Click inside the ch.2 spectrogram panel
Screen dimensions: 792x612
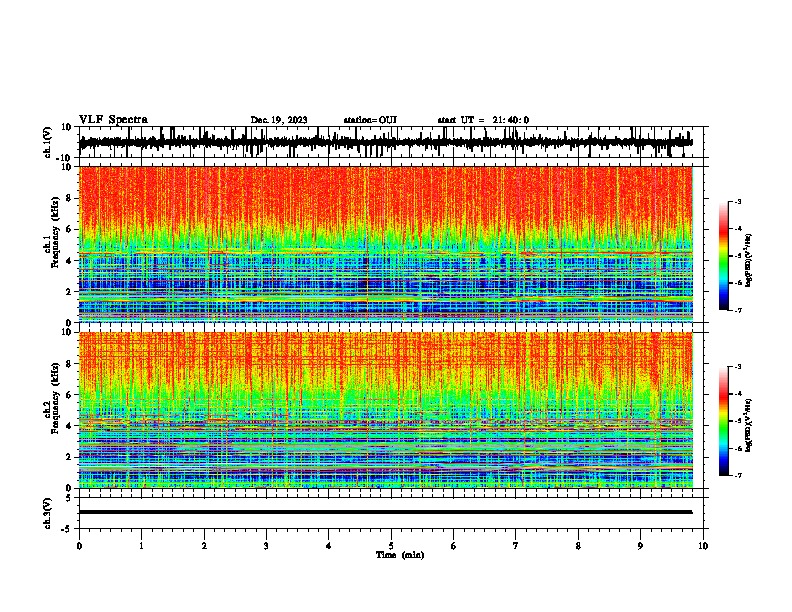coord(385,410)
